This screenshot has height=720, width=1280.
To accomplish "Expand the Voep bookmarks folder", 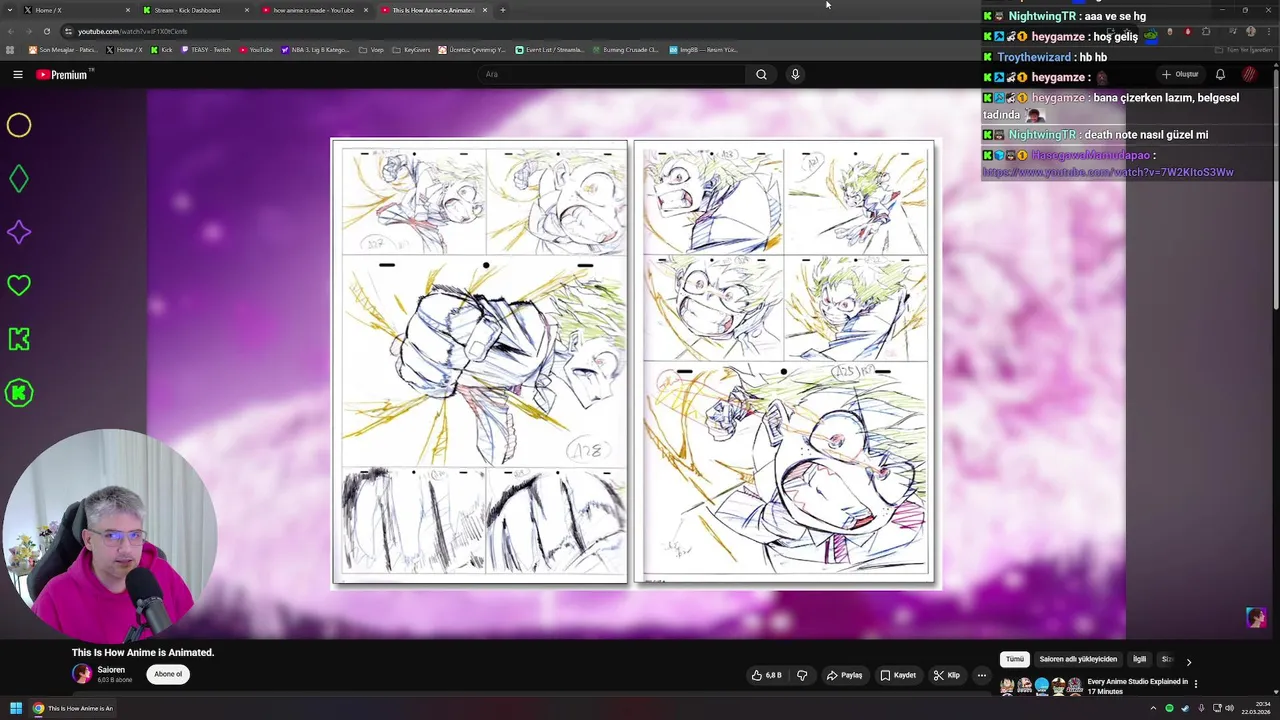I will (371, 49).
